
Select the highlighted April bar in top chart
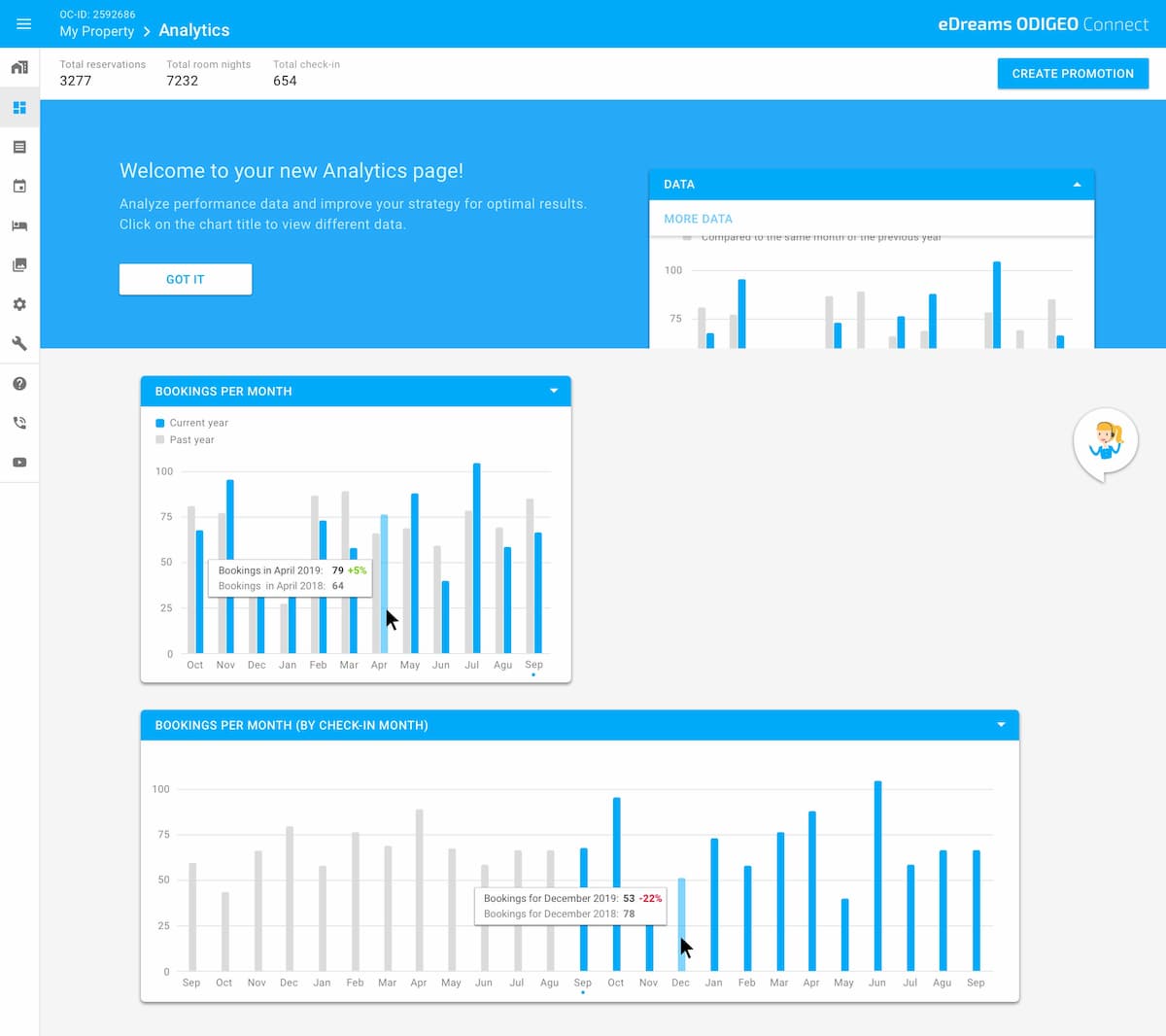click(x=384, y=584)
